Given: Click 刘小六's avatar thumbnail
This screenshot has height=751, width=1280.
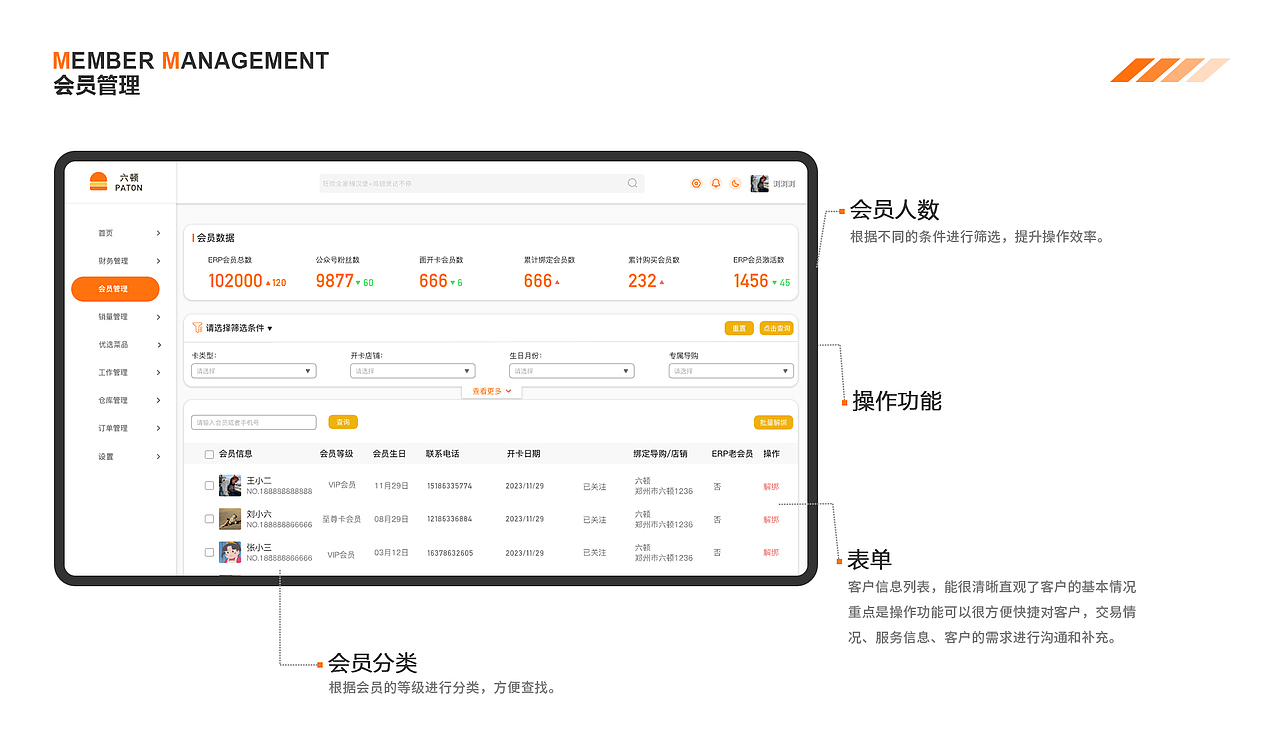Looking at the screenshot, I should point(230,519).
